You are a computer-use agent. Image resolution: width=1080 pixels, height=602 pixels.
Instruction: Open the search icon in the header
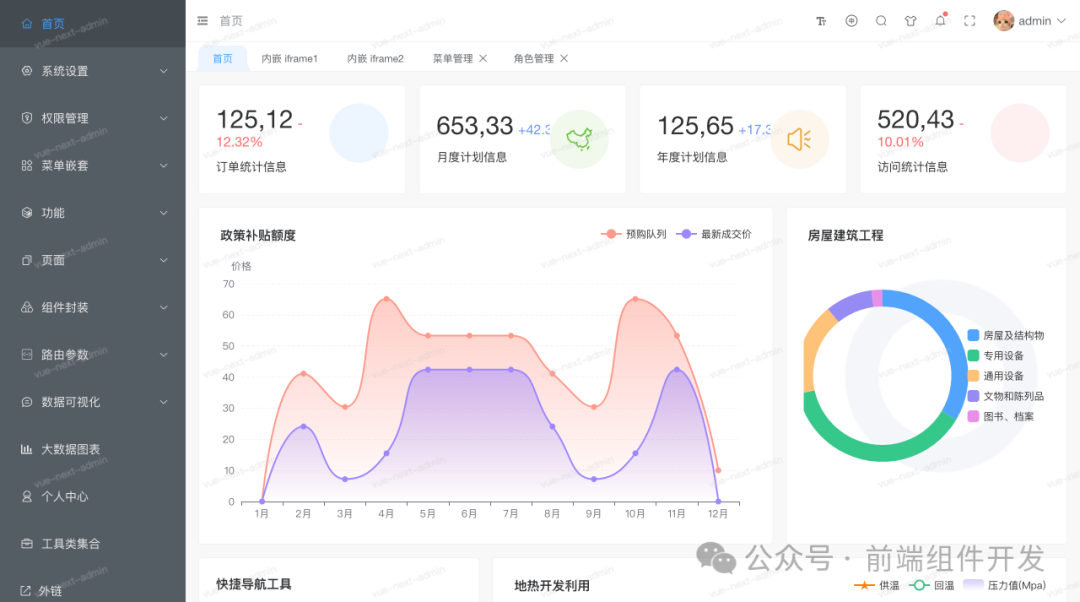pyautogui.click(x=880, y=20)
